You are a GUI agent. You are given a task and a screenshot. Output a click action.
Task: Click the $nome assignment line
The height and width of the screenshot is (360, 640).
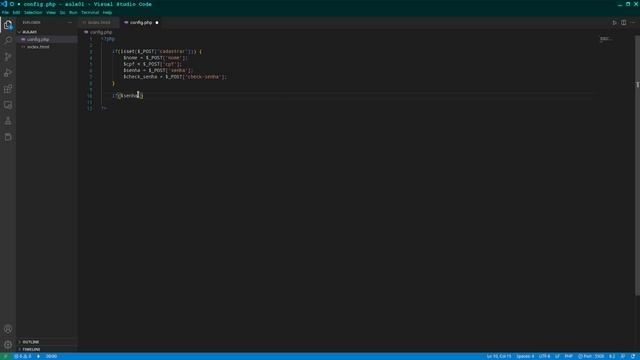coord(156,58)
